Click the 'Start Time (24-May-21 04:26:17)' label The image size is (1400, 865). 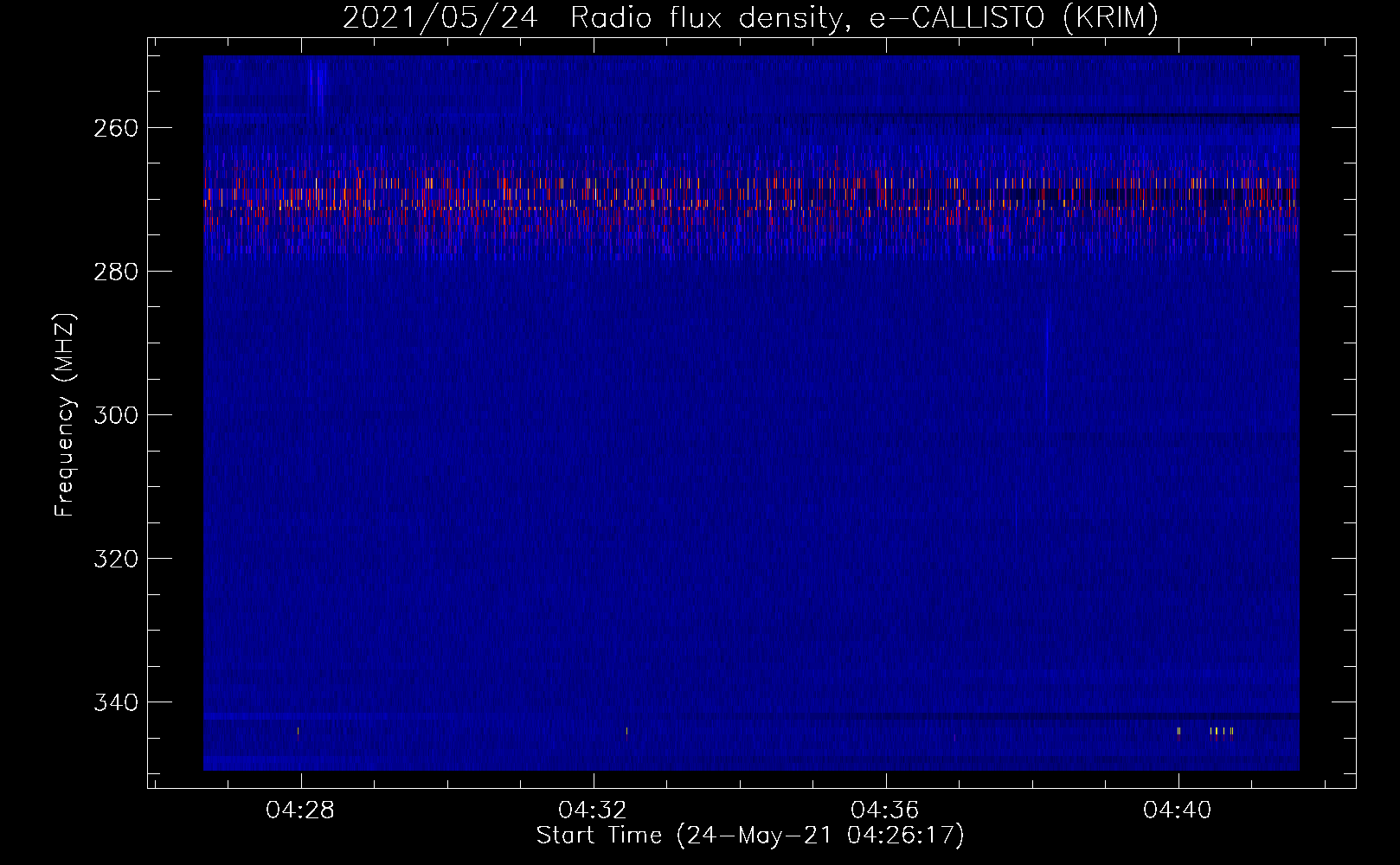click(x=750, y=836)
